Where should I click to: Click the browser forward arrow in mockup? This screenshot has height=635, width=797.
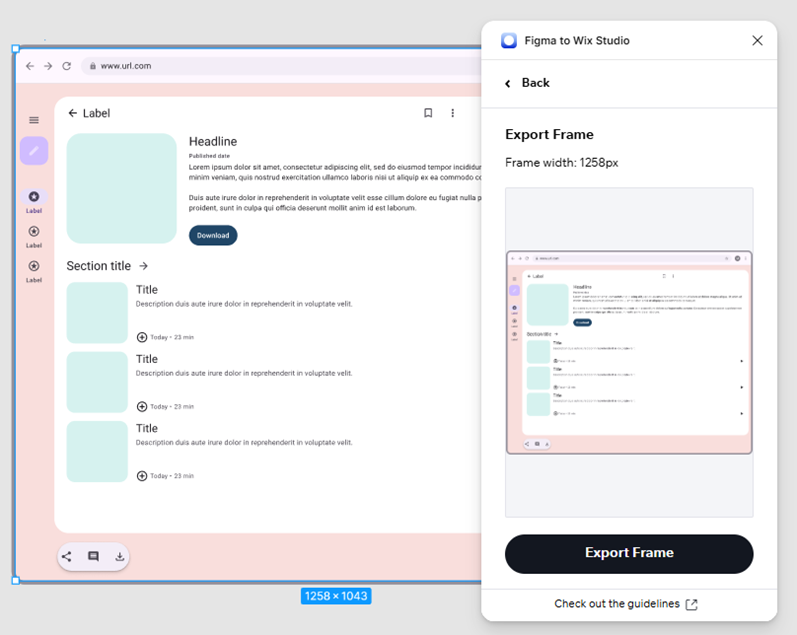point(48,66)
